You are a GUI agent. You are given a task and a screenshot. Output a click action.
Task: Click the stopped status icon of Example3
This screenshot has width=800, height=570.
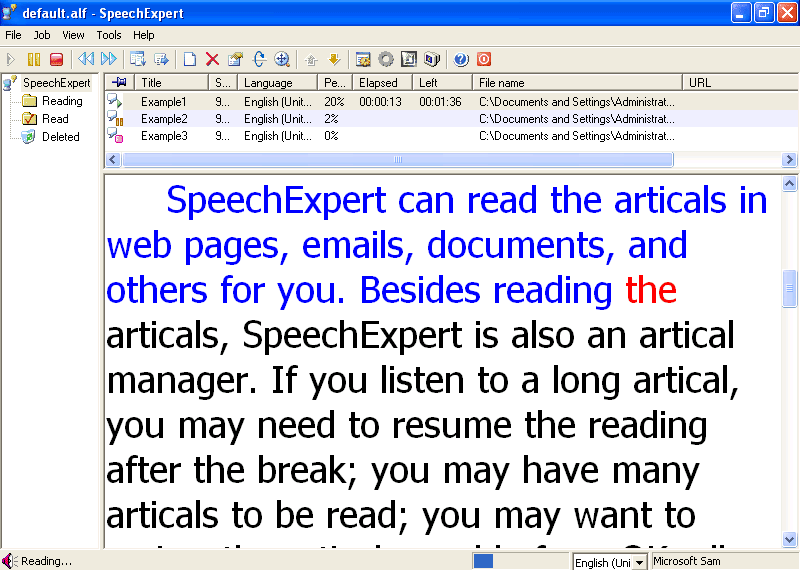coord(115,135)
